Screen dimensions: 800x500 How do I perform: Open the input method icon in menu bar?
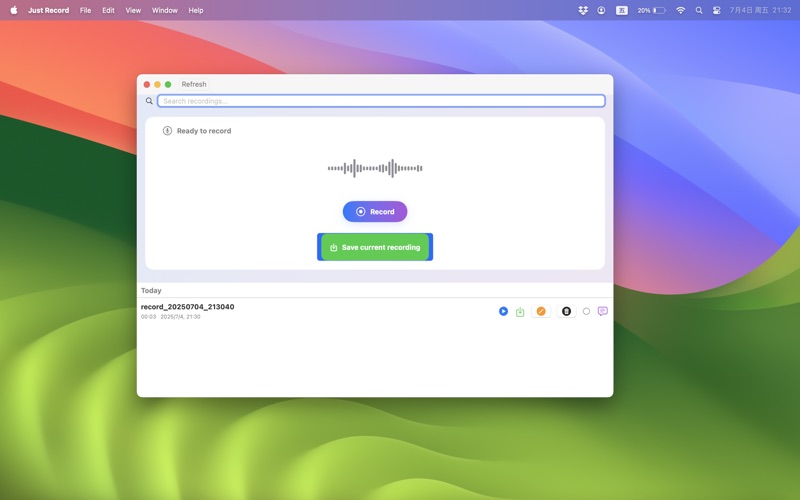pos(621,10)
